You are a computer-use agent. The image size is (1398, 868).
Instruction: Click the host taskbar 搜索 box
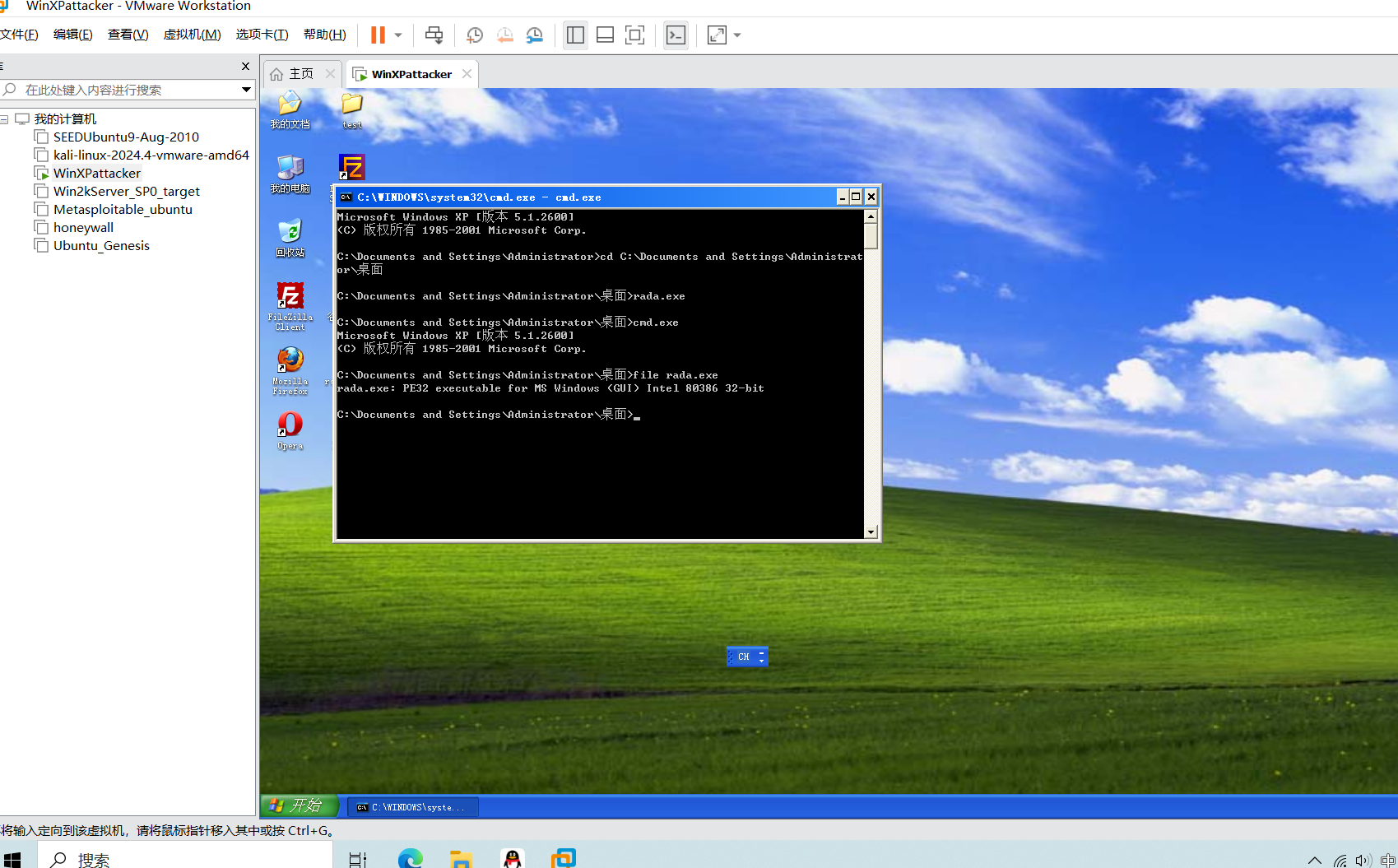(185, 856)
